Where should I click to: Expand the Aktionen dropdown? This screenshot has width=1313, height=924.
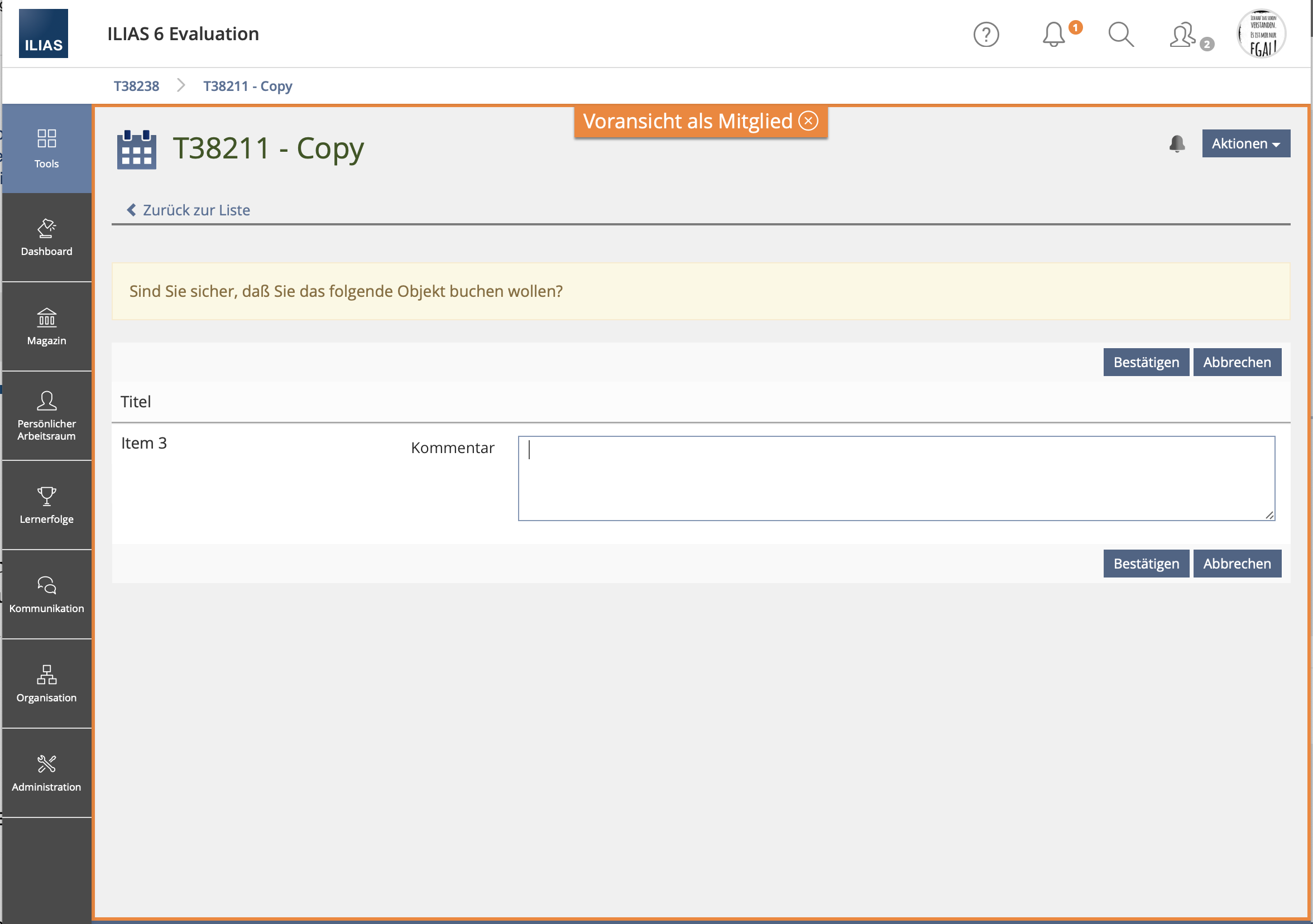1245,143
